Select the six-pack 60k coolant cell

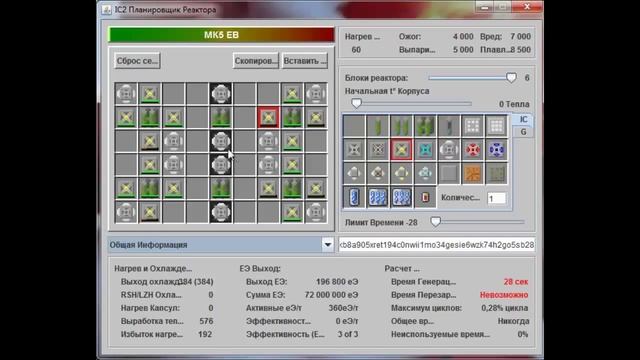(x=401, y=197)
